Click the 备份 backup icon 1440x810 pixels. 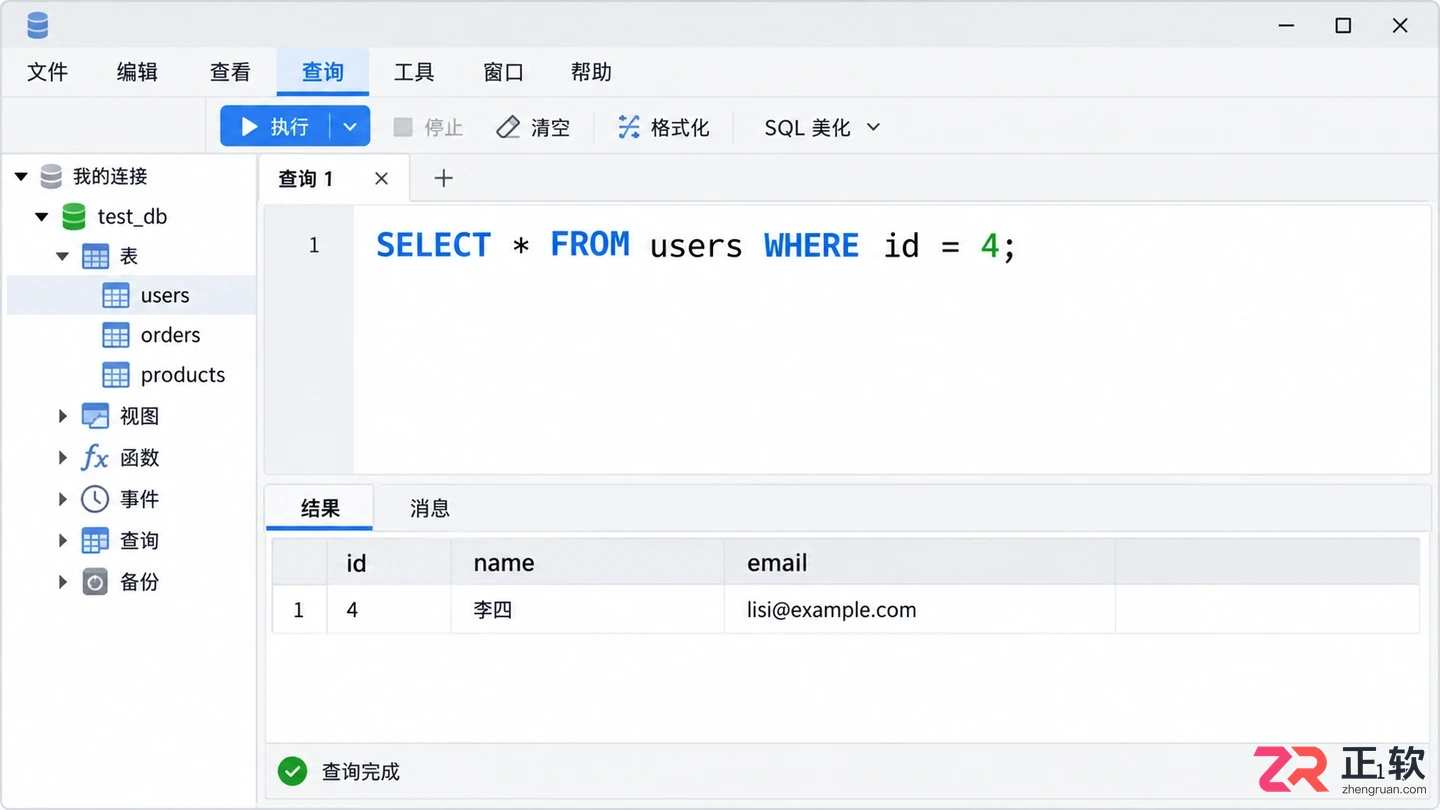coord(95,582)
